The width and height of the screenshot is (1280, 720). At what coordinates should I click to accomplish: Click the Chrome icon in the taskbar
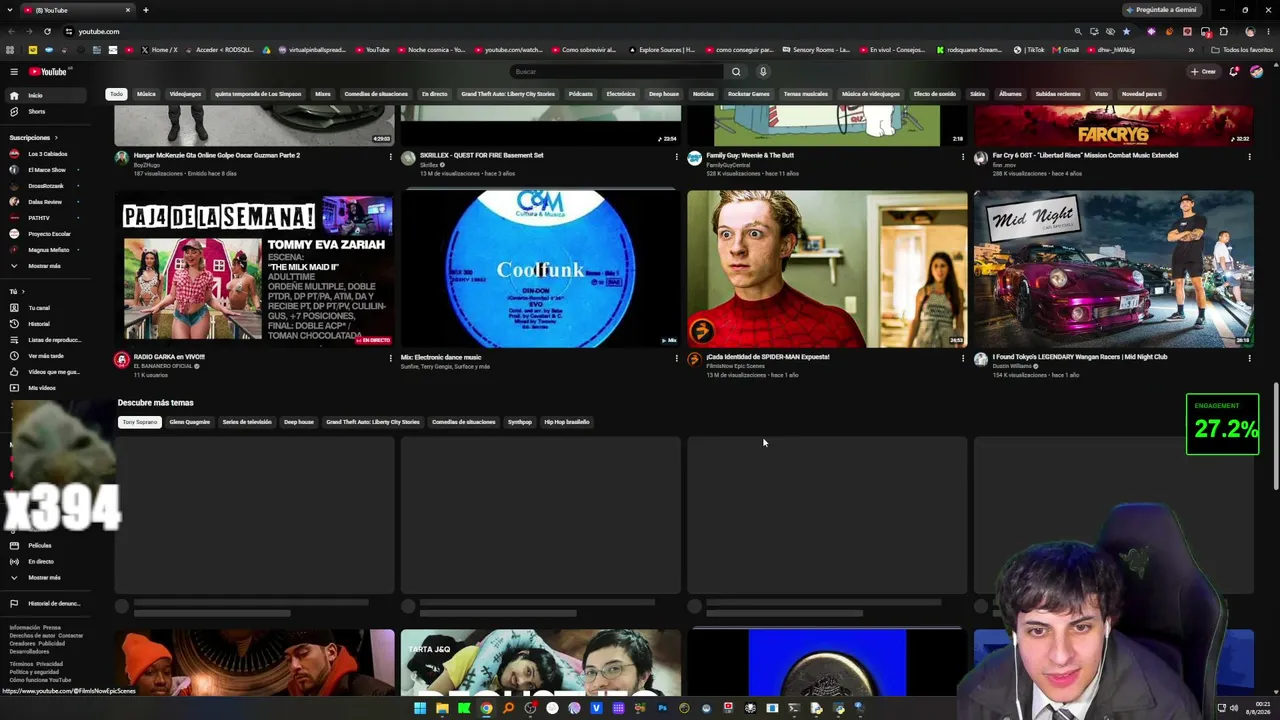coord(486,708)
